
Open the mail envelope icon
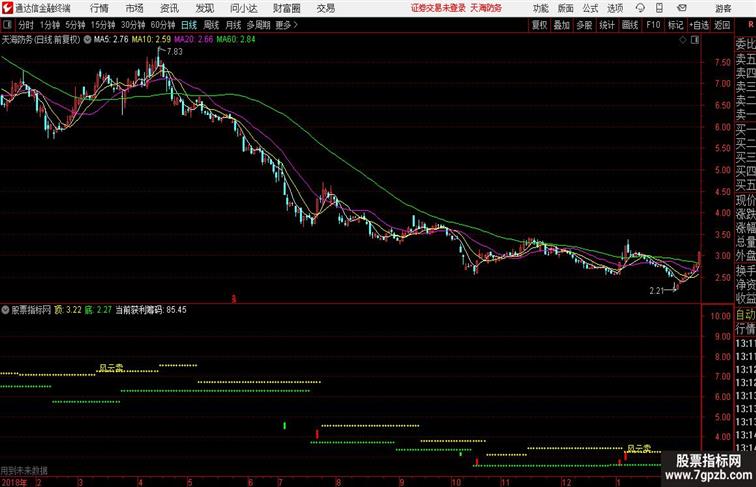coord(682,8)
